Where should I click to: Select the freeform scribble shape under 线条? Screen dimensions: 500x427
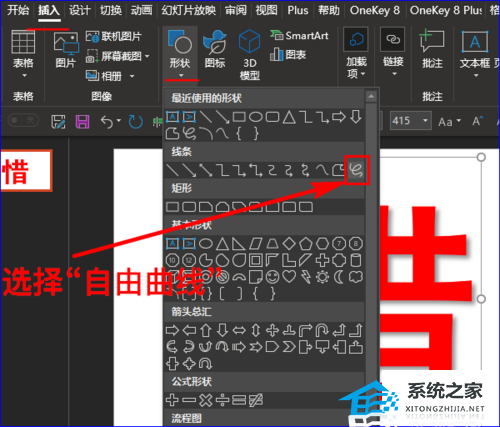pos(356,170)
